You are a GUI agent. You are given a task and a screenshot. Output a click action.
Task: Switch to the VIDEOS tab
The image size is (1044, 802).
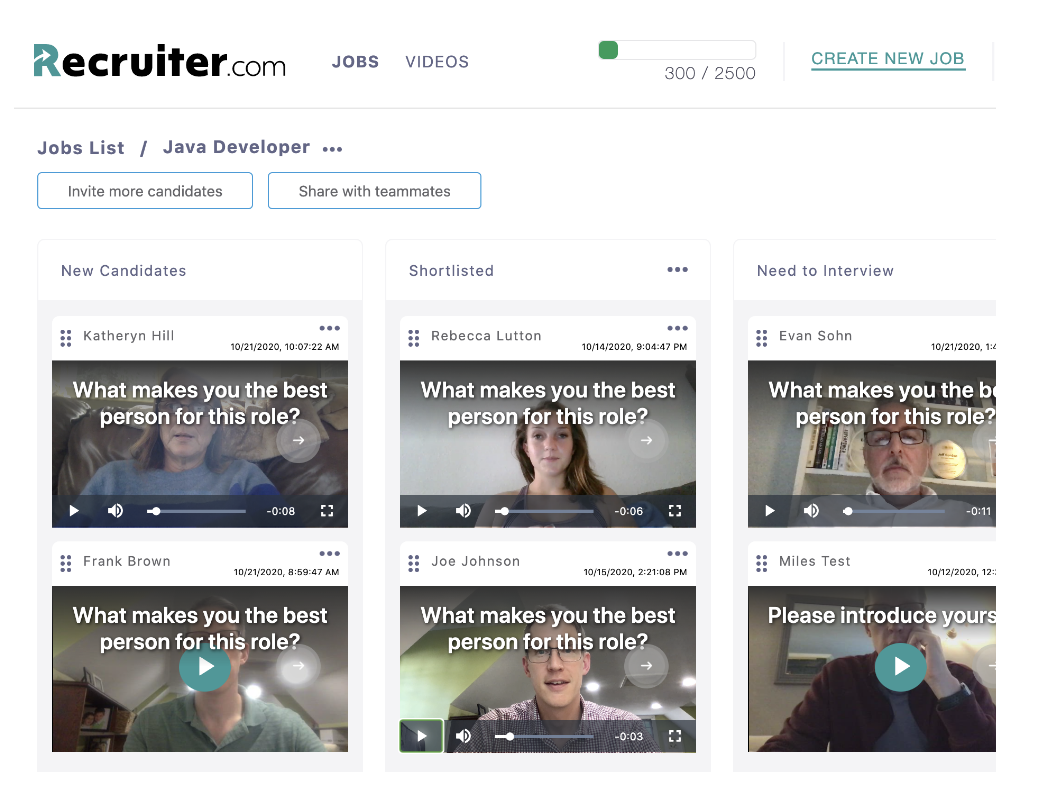437,62
